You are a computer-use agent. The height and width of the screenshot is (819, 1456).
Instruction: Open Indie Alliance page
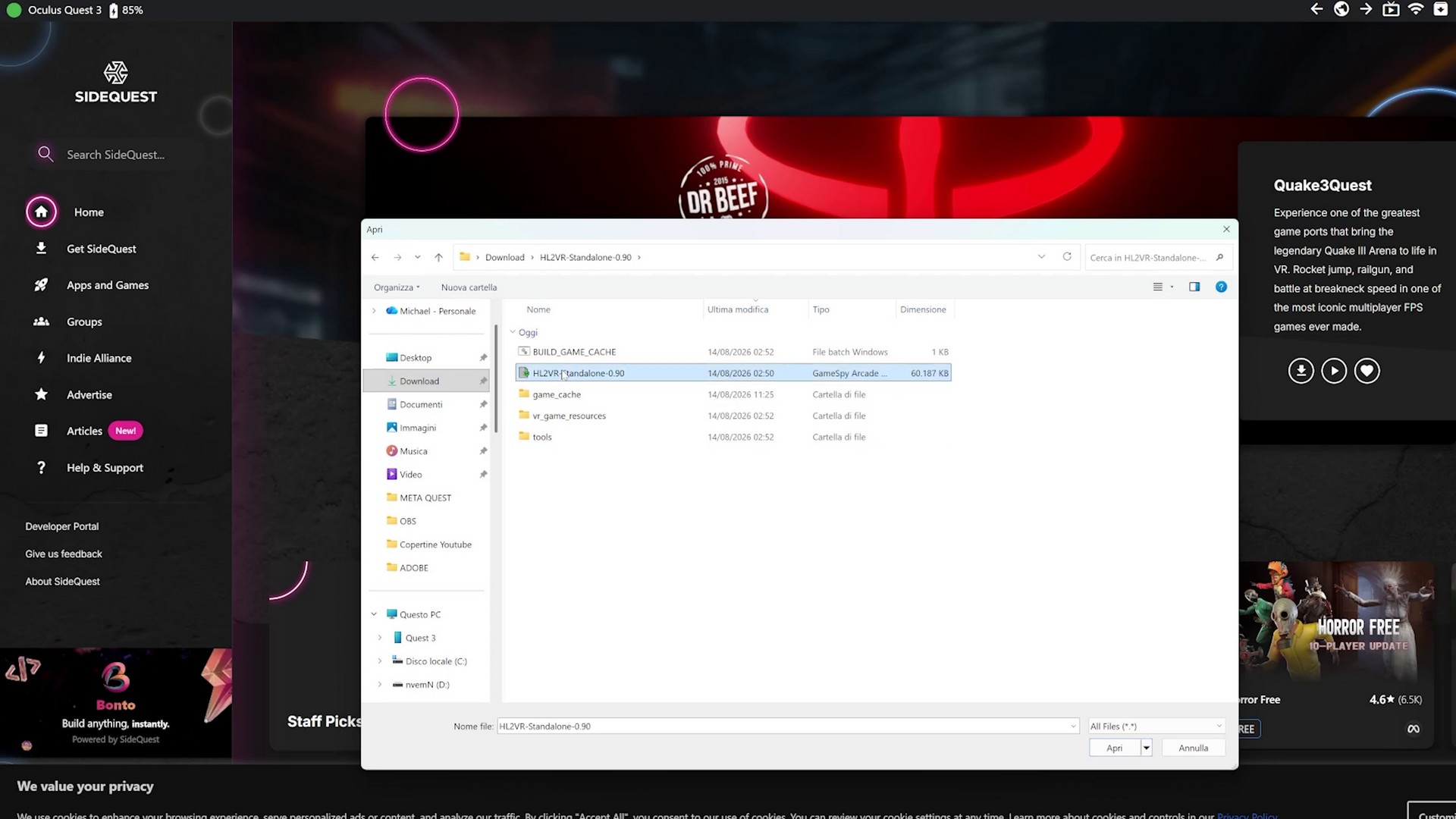pos(99,358)
